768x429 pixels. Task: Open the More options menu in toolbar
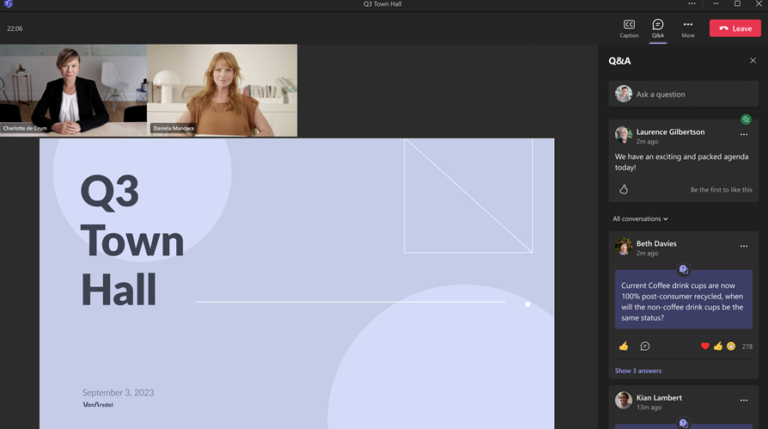point(688,27)
